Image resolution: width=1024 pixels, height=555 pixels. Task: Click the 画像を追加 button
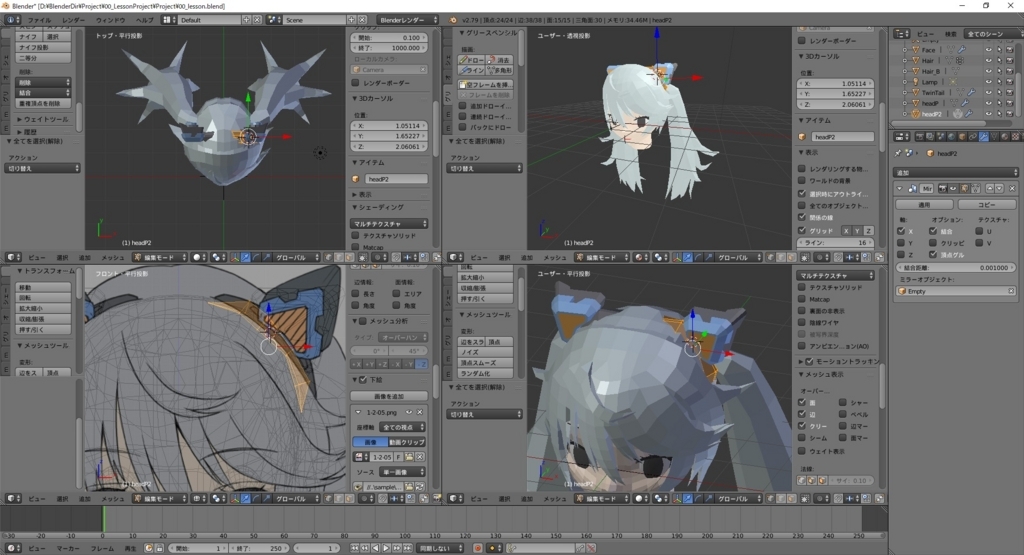pyautogui.click(x=389, y=396)
